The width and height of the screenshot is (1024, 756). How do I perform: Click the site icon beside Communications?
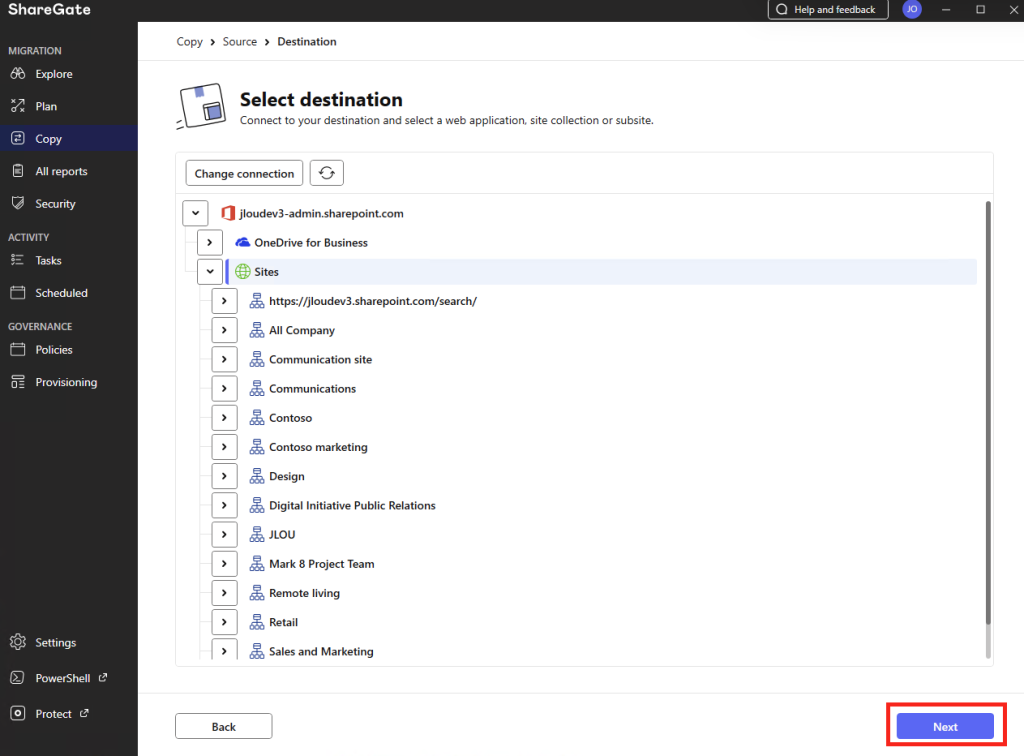[257, 388]
